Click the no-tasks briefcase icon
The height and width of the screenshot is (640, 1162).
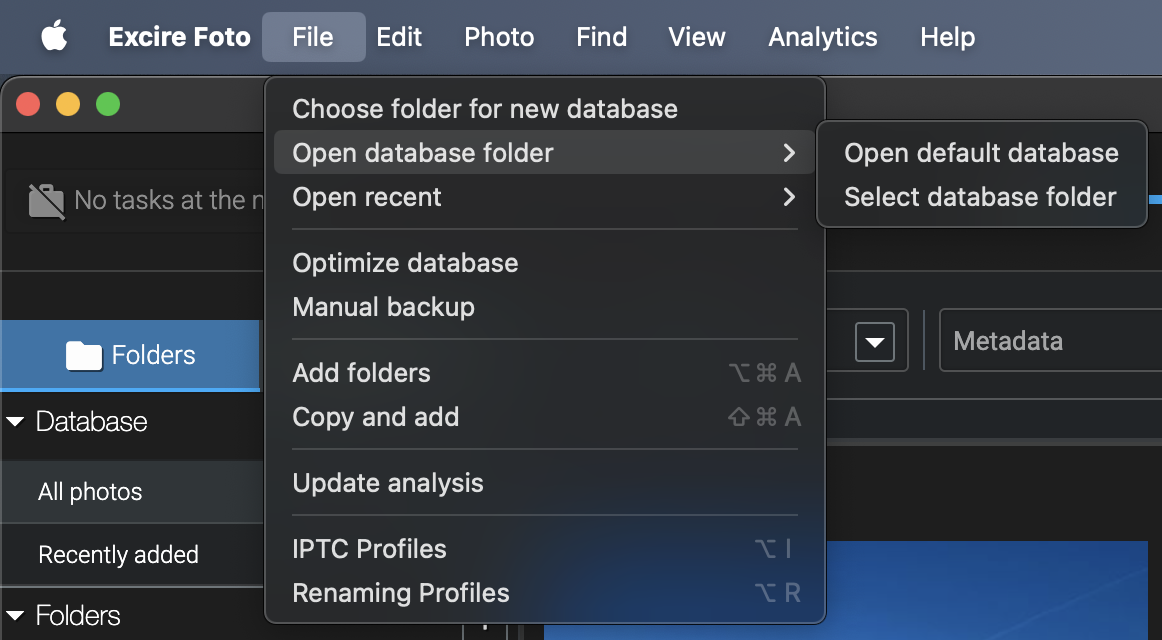pyautogui.click(x=47, y=201)
